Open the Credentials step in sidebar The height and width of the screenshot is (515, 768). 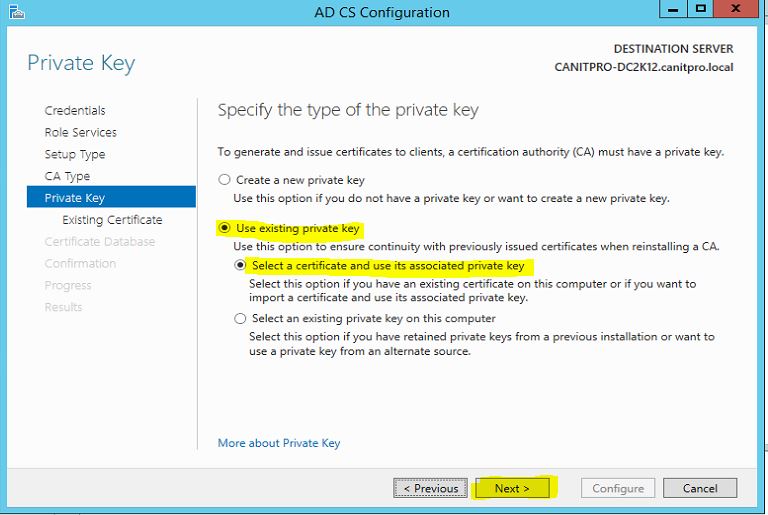75,111
